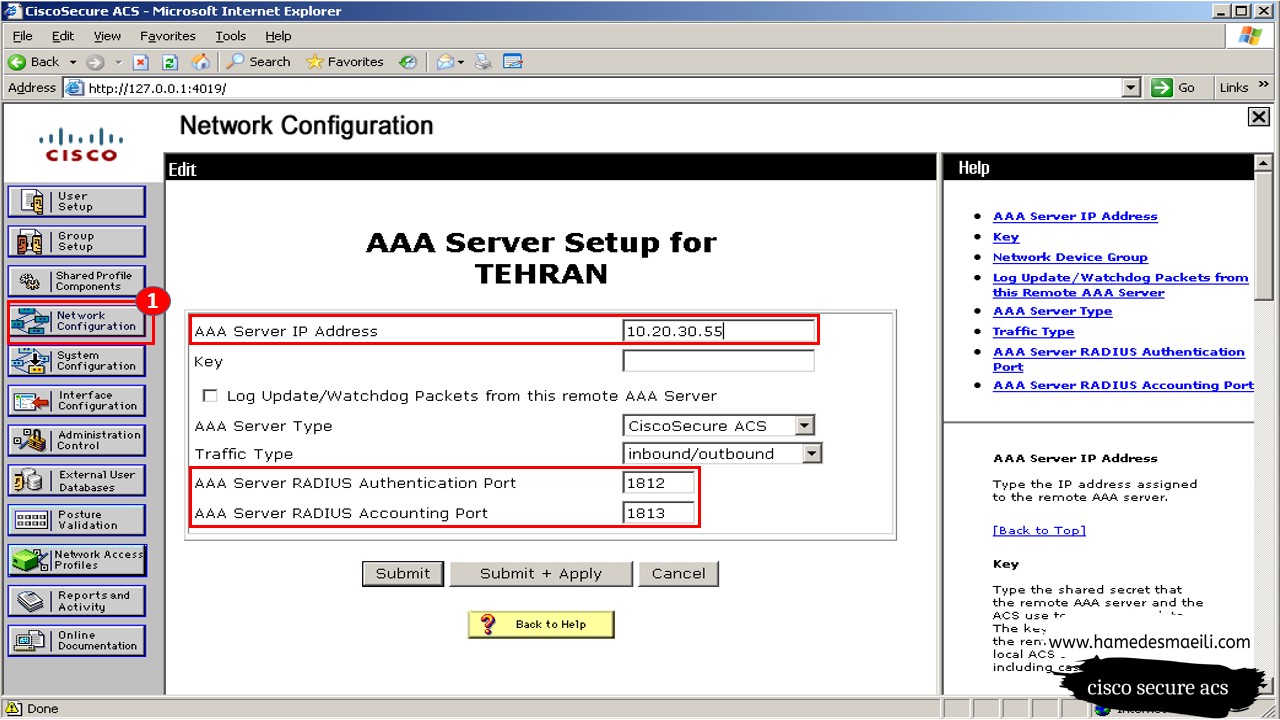Open the Back button history dropdown arrow

pos(73,62)
